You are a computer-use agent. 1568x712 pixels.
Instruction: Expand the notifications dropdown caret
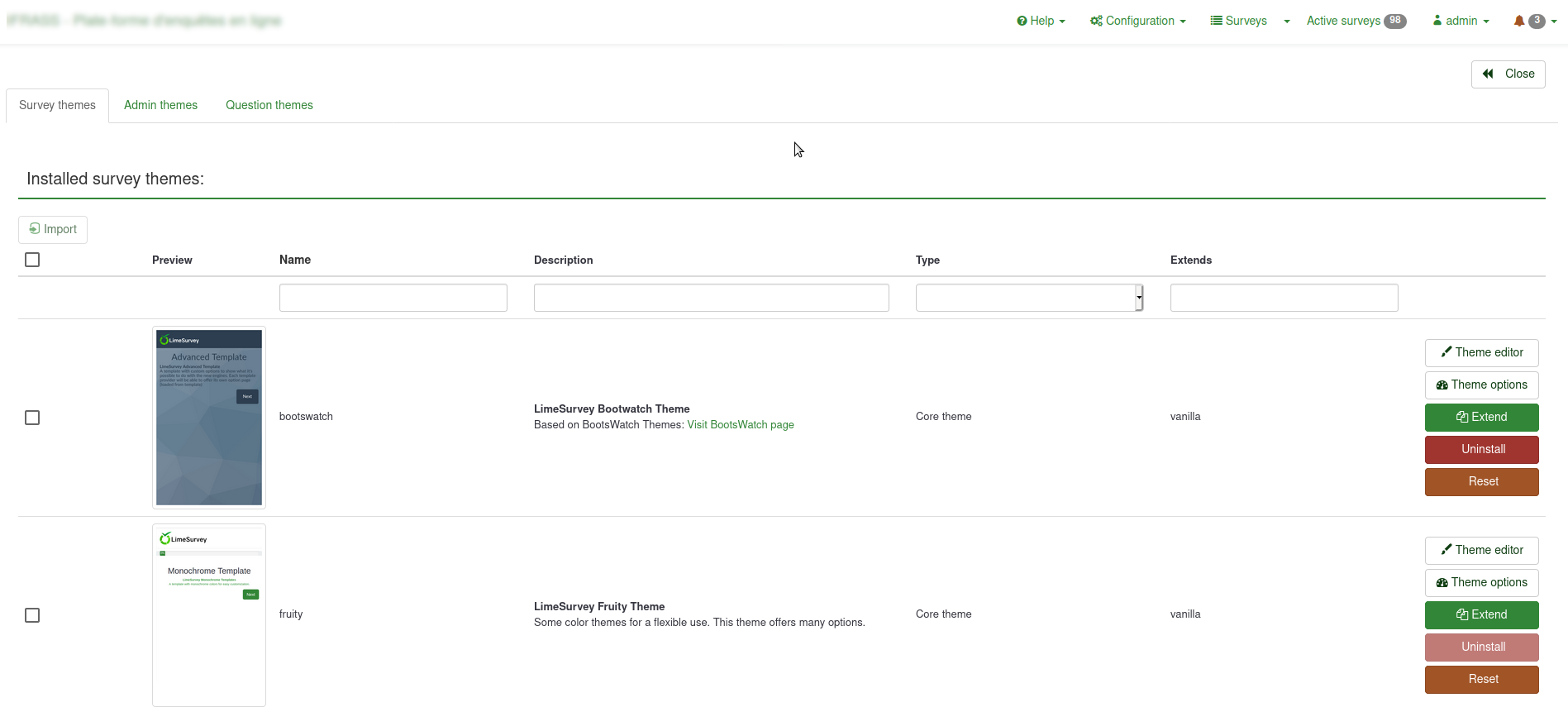point(1554,22)
